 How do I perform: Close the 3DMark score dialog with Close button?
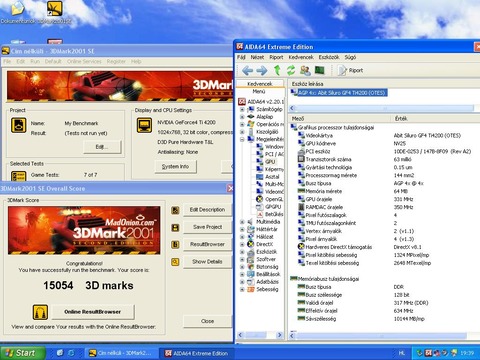tap(207, 321)
